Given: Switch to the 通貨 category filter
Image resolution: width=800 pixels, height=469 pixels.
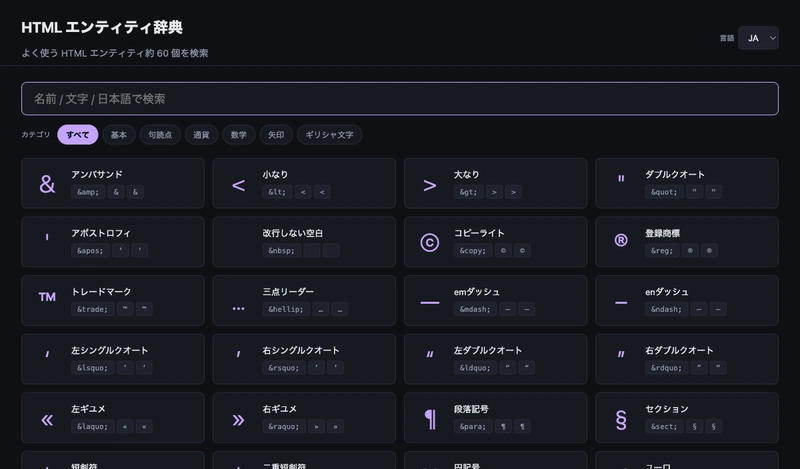Looking at the screenshot, I should [202, 135].
